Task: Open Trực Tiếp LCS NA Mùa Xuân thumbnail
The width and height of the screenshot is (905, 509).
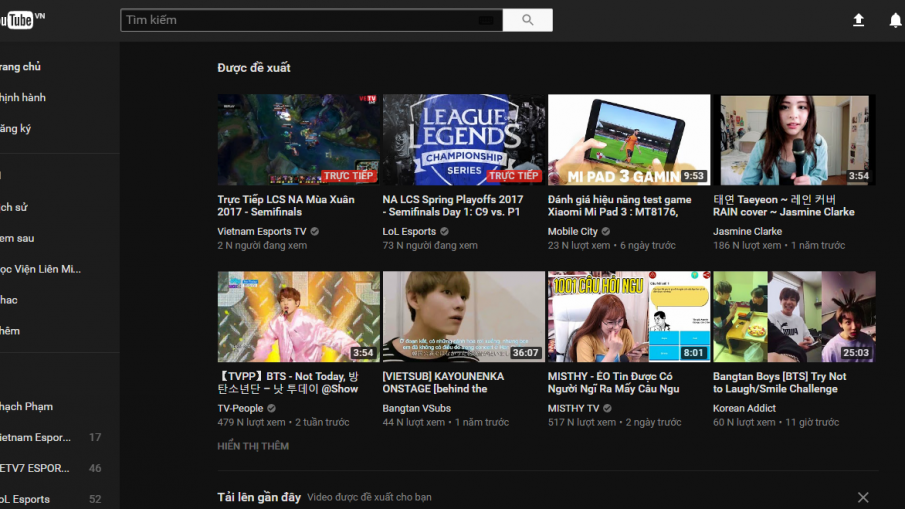Action: (298, 140)
